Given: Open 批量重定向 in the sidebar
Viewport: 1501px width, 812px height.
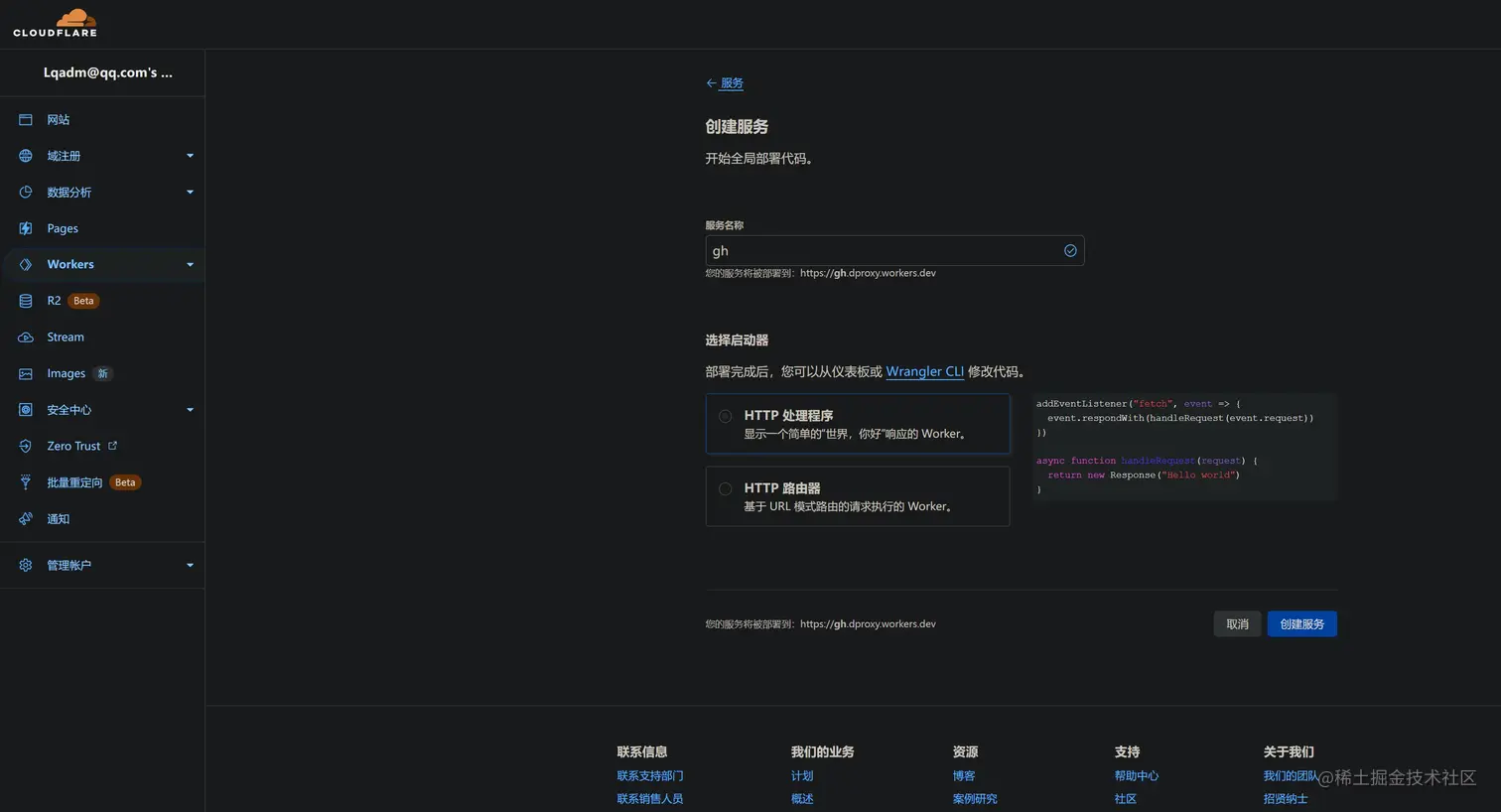Looking at the screenshot, I should (74, 482).
